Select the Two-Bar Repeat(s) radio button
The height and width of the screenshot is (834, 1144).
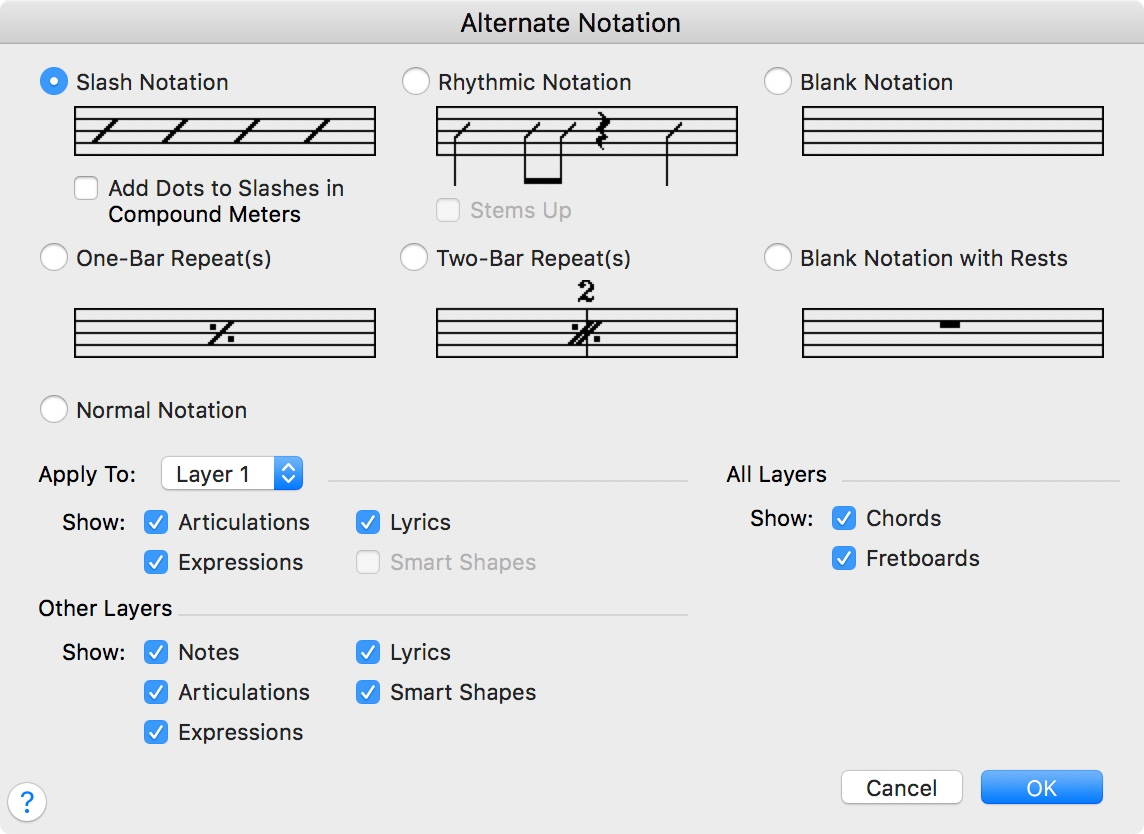click(x=415, y=258)
